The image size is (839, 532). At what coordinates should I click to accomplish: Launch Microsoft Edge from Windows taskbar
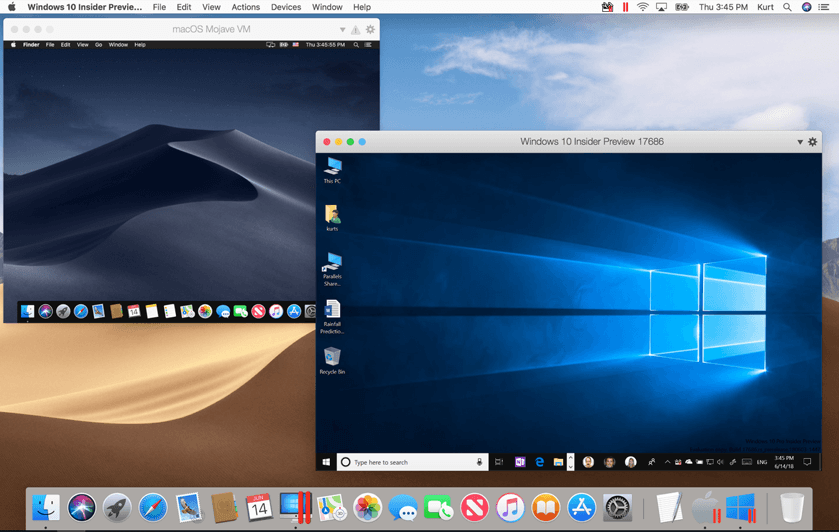click(540, 462)
